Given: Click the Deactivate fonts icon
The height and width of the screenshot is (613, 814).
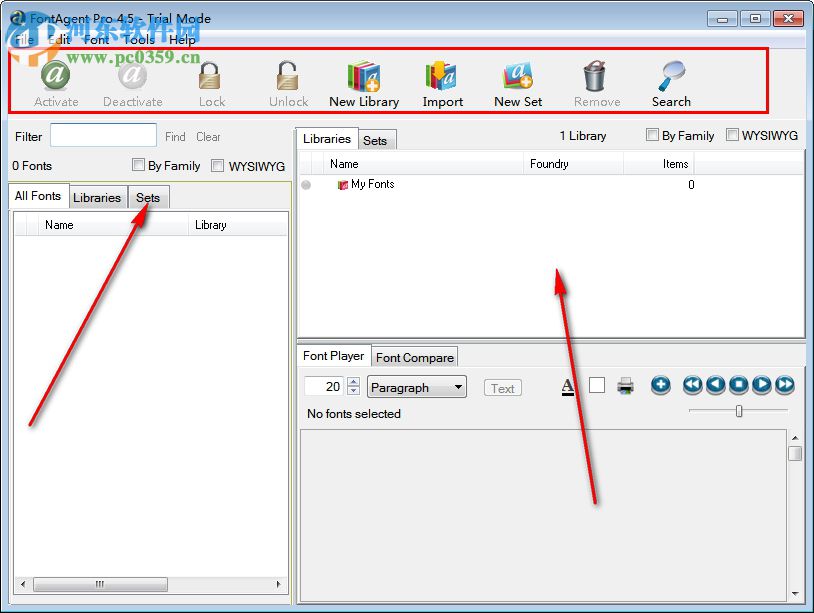Looking at the screenshot, I should click(x=133, y=83).
